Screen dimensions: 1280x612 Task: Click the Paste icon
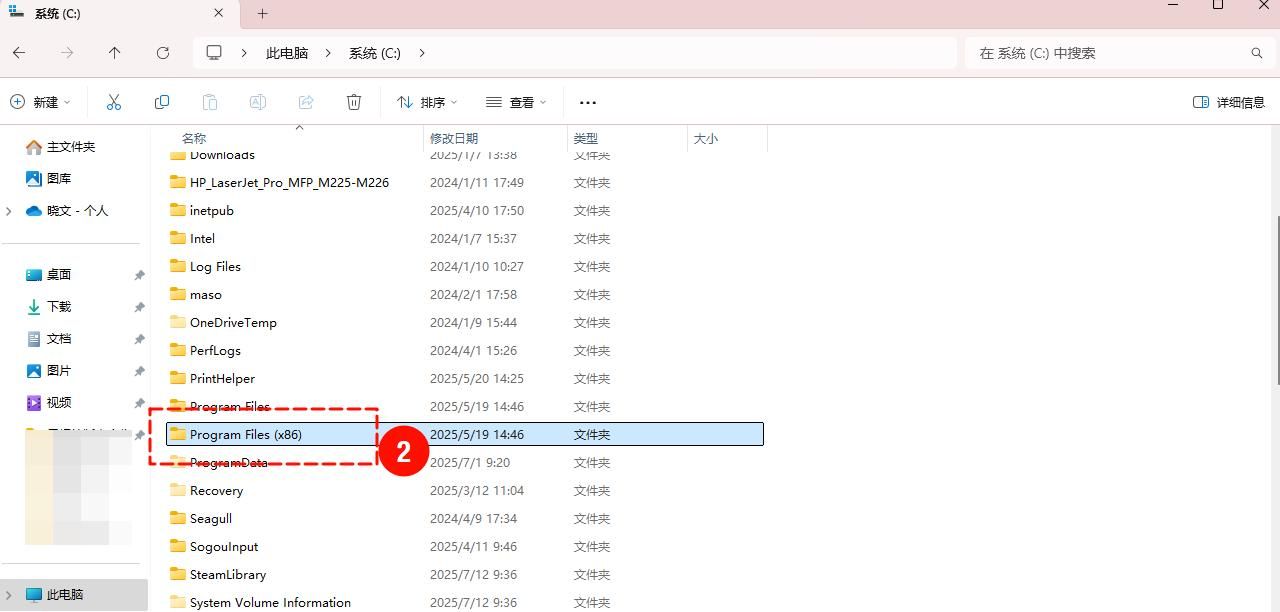click(210, 101)
